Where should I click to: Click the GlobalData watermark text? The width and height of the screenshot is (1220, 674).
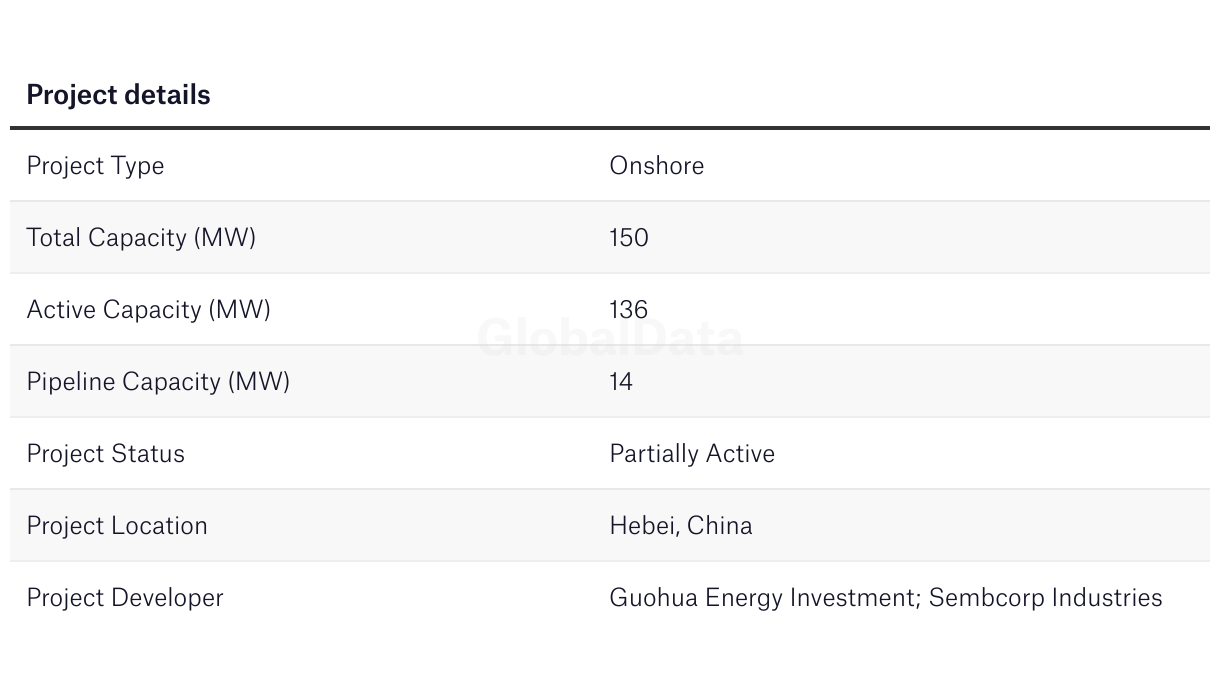610,338
